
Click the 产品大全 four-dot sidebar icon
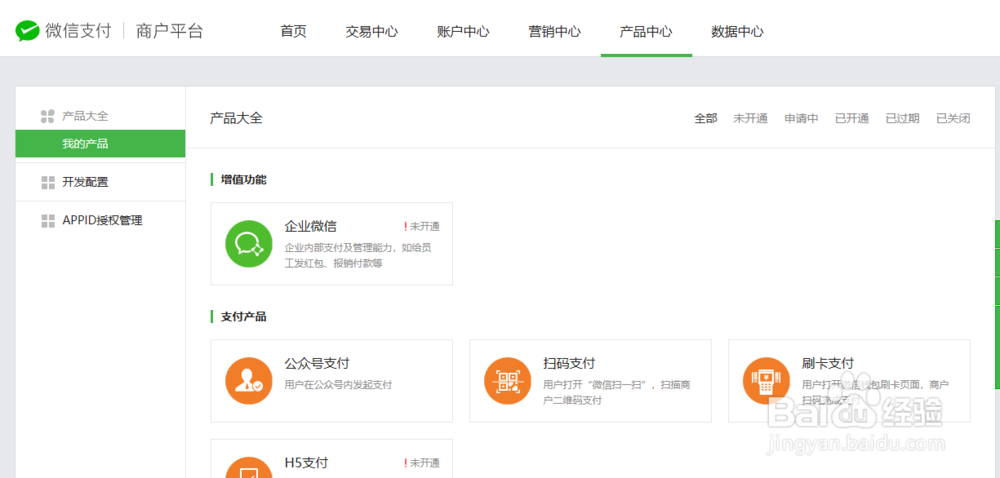(x=48, y=116)
